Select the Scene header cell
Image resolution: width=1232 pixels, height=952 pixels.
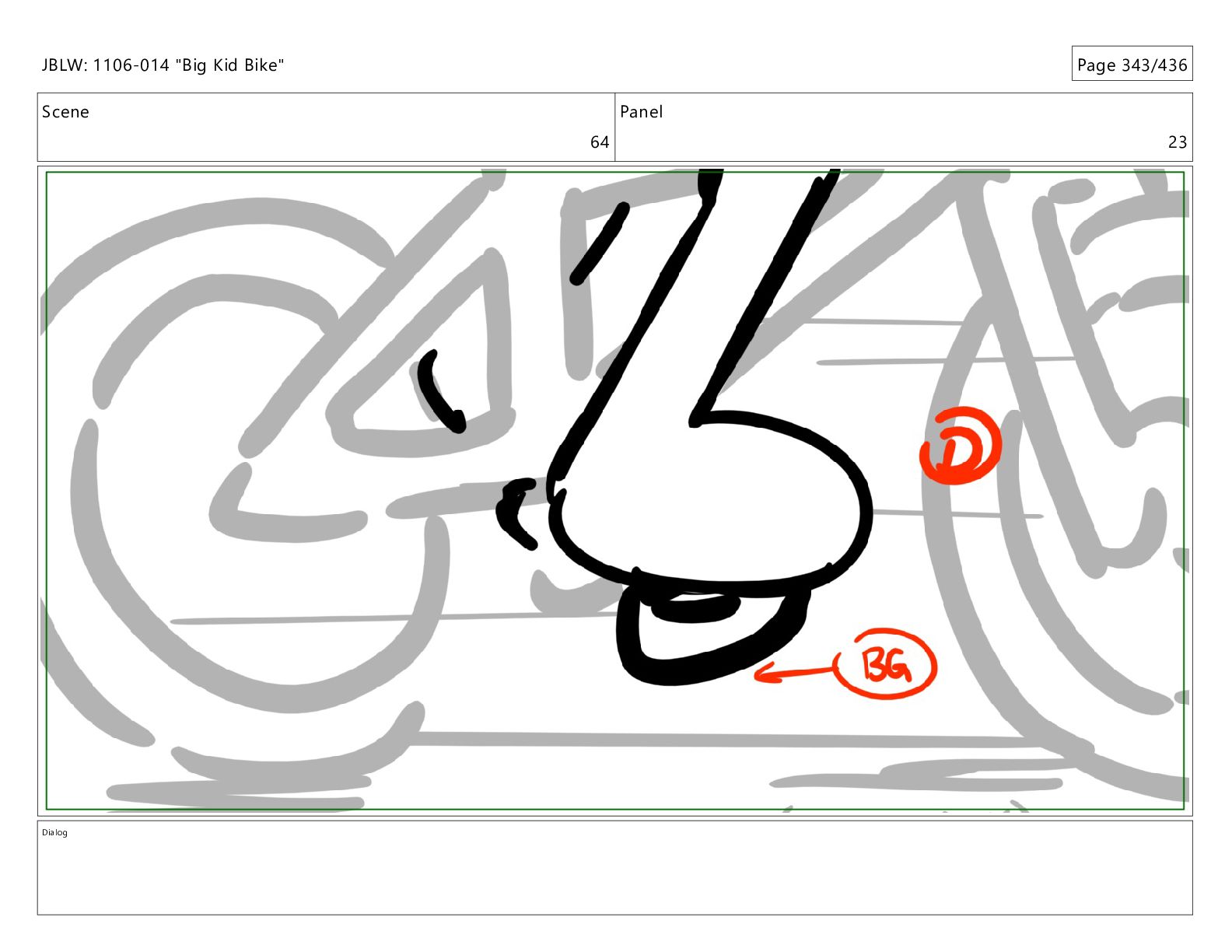[x=326, y=128]
